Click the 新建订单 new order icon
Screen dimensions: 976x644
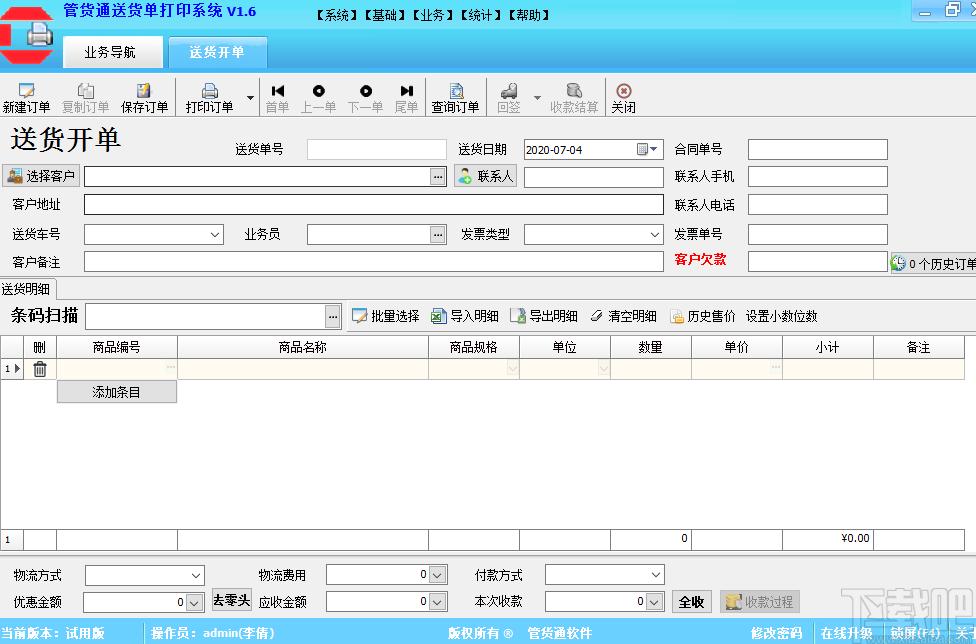[x=26, y=91]
